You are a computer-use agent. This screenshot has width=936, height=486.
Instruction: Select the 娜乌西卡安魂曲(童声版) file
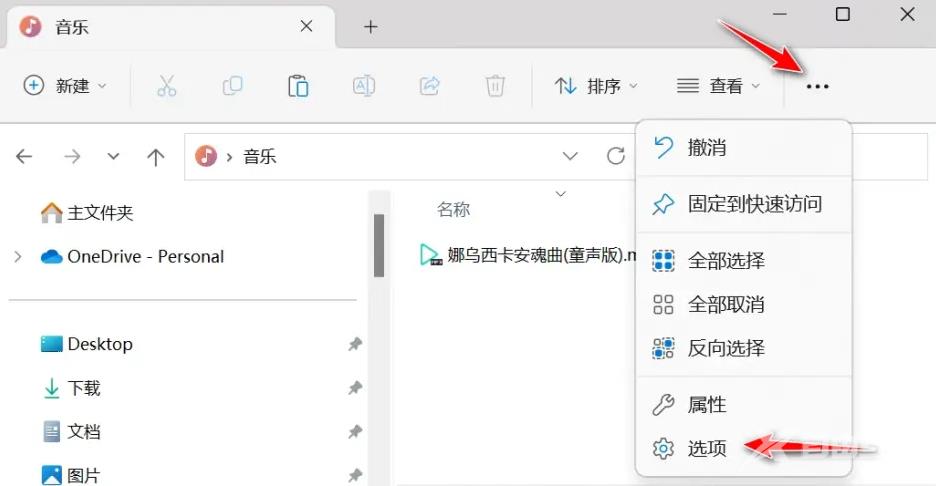pos(528,255)
